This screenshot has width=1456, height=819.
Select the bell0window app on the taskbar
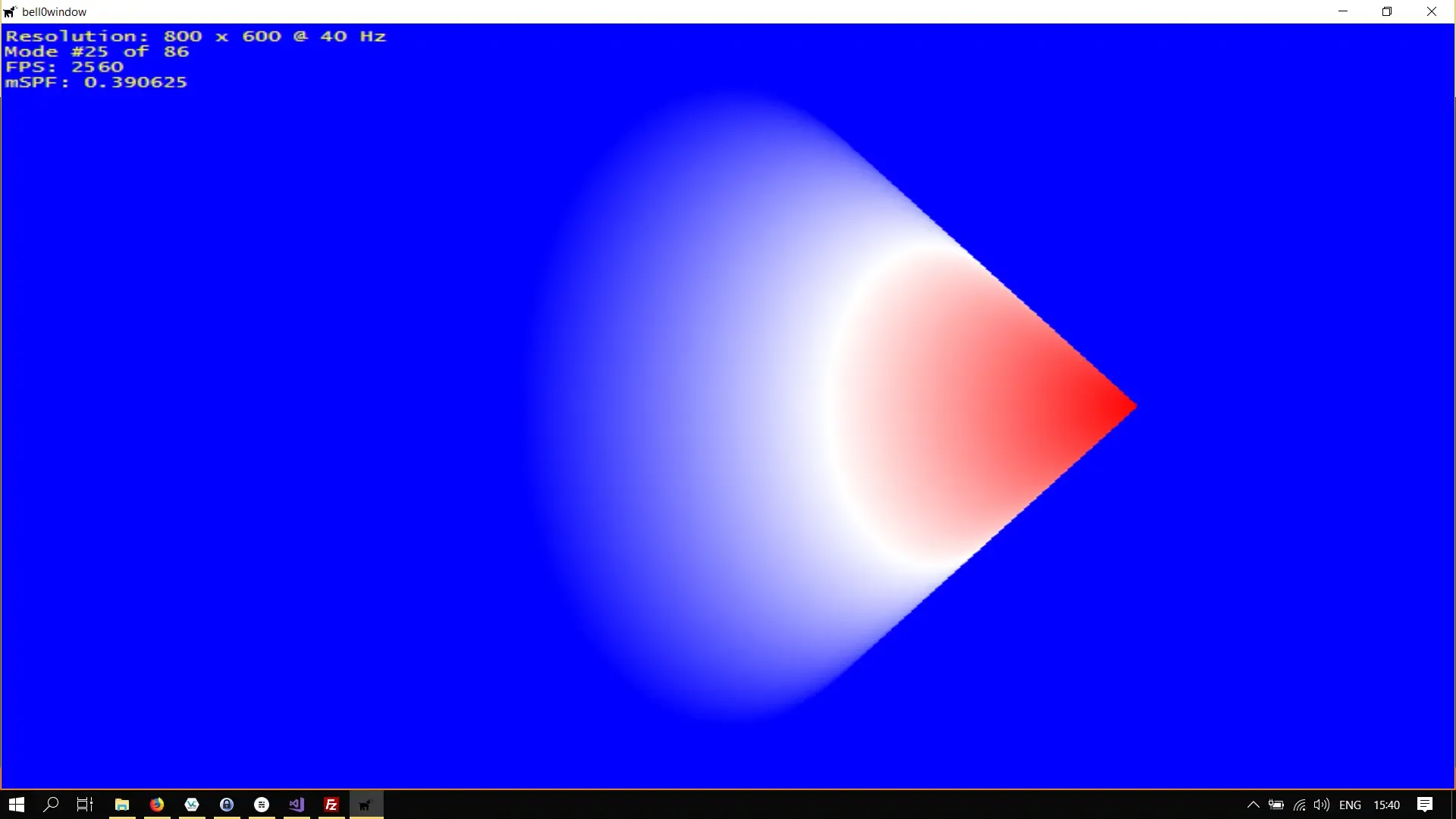click(366, 805)
